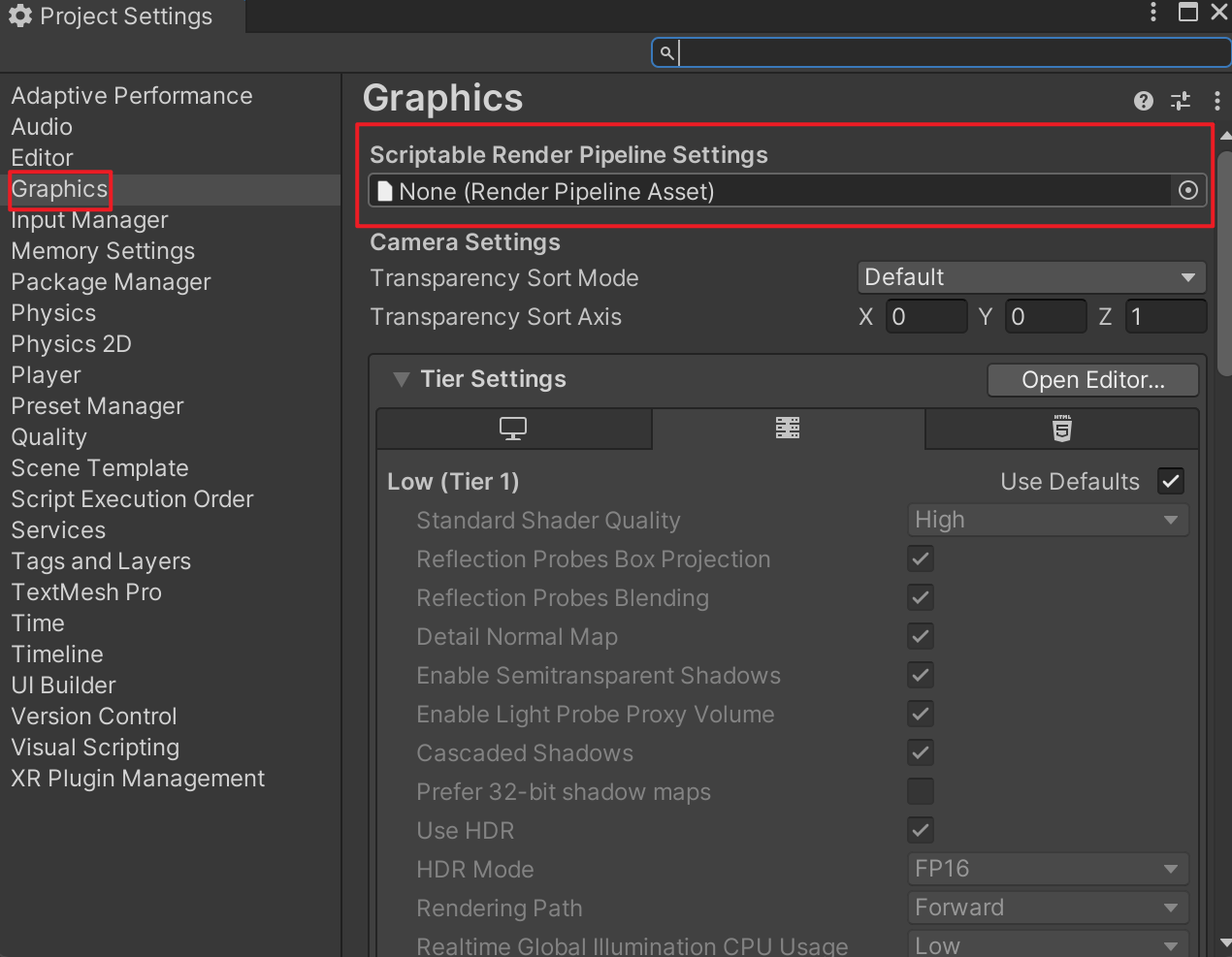Open Realtime Global Illumination CPU Usage dropdown
This screenshot has width=1232, height=957.
(x=1048, y=944)
